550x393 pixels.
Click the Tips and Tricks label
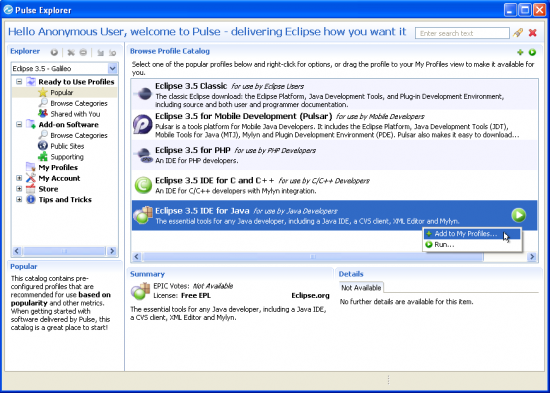click(x=65, y=200)
